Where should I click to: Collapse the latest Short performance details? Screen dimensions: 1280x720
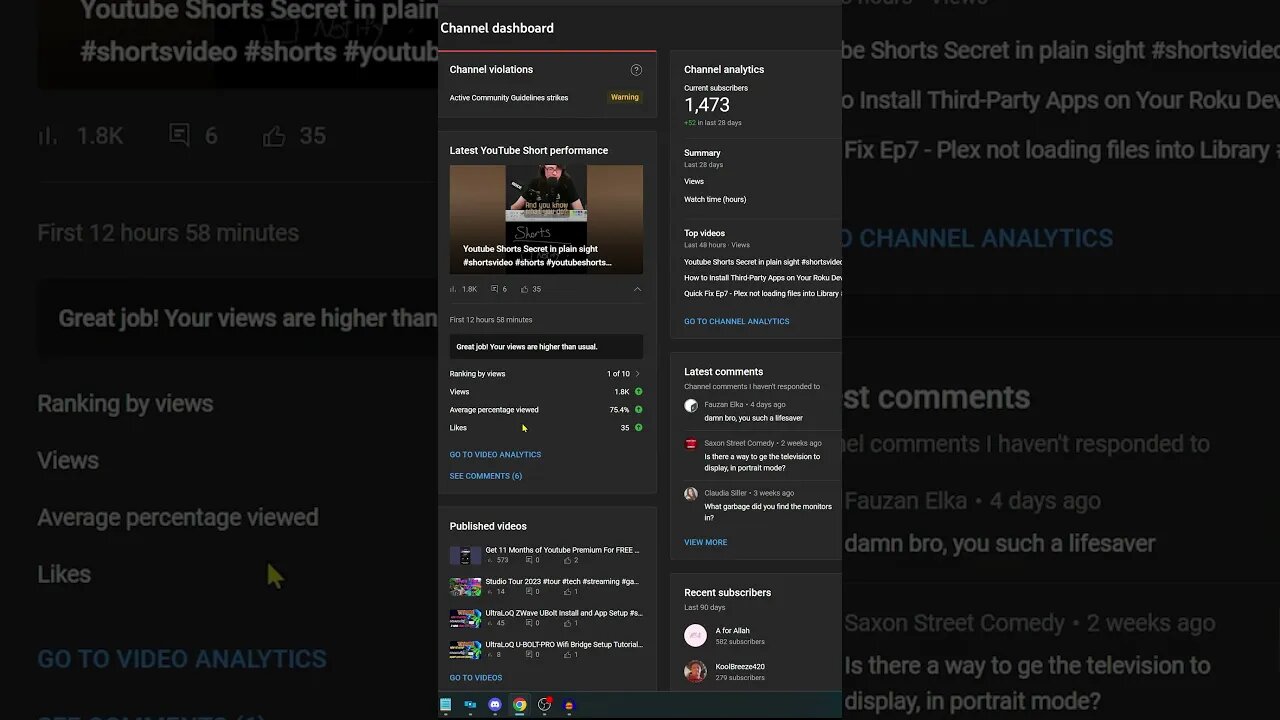coord(638,289)
